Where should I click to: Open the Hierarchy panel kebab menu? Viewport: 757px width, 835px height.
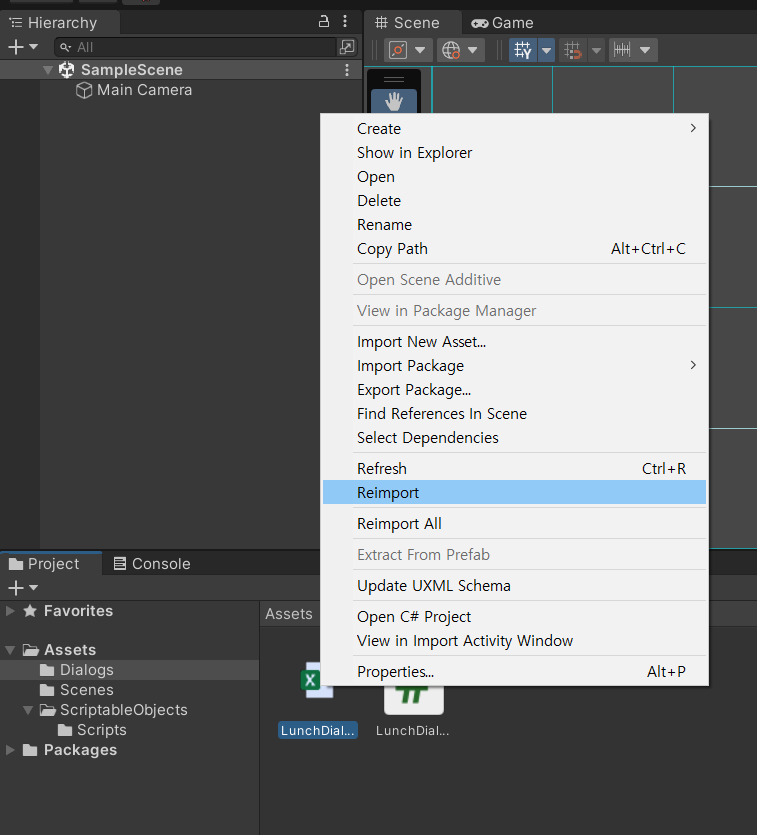pyautogui.click(x=345, y=21)
